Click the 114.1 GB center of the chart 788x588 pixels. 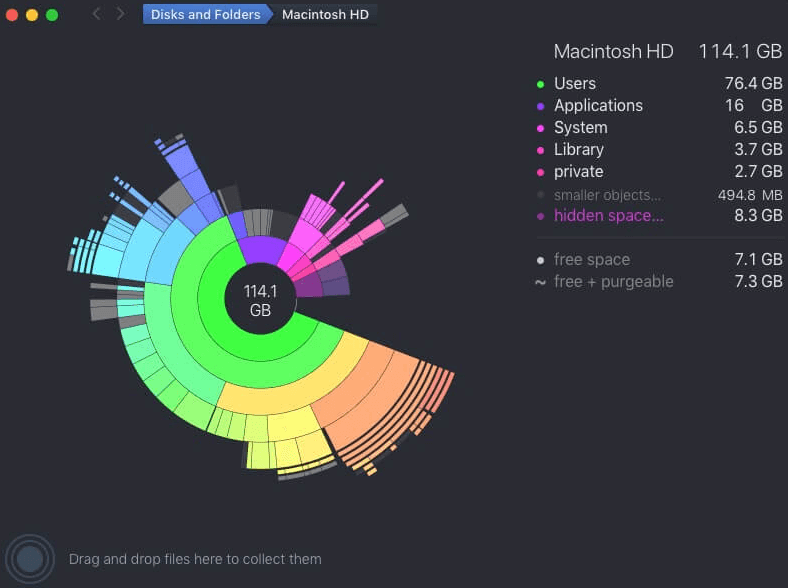coord(259,300)
